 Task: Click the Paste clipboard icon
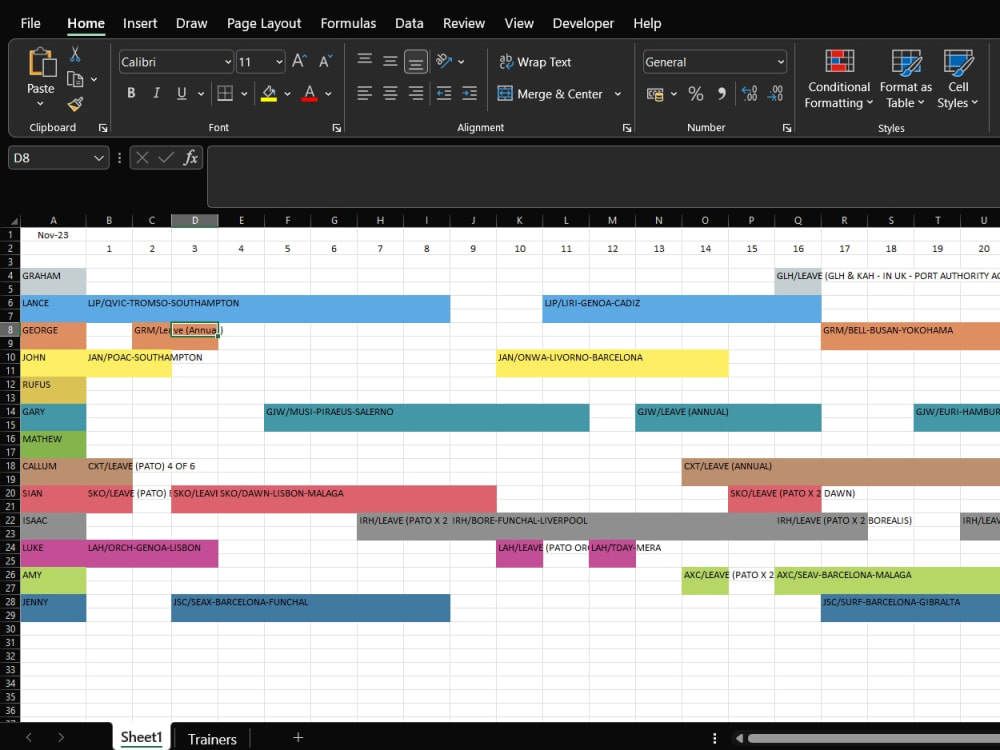[41, 62]
